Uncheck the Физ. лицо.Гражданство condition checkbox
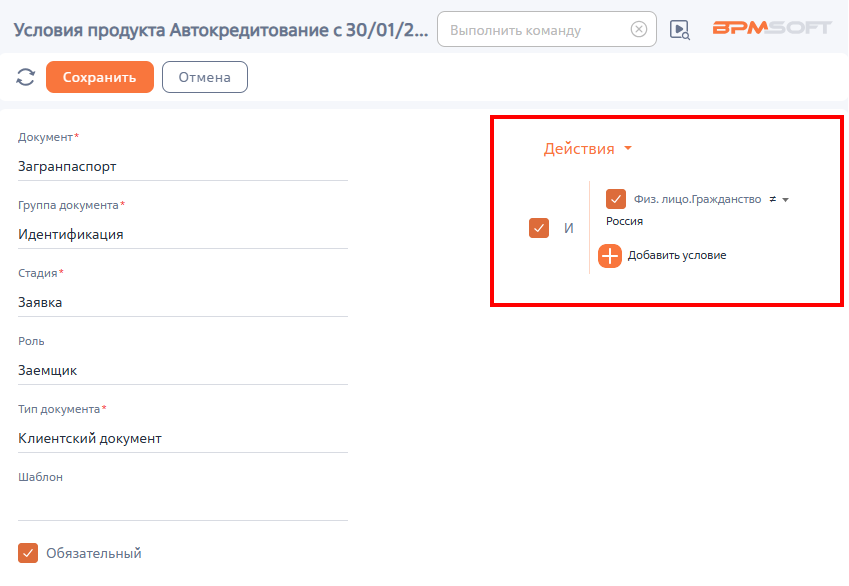849x586 pixels. 616,200
